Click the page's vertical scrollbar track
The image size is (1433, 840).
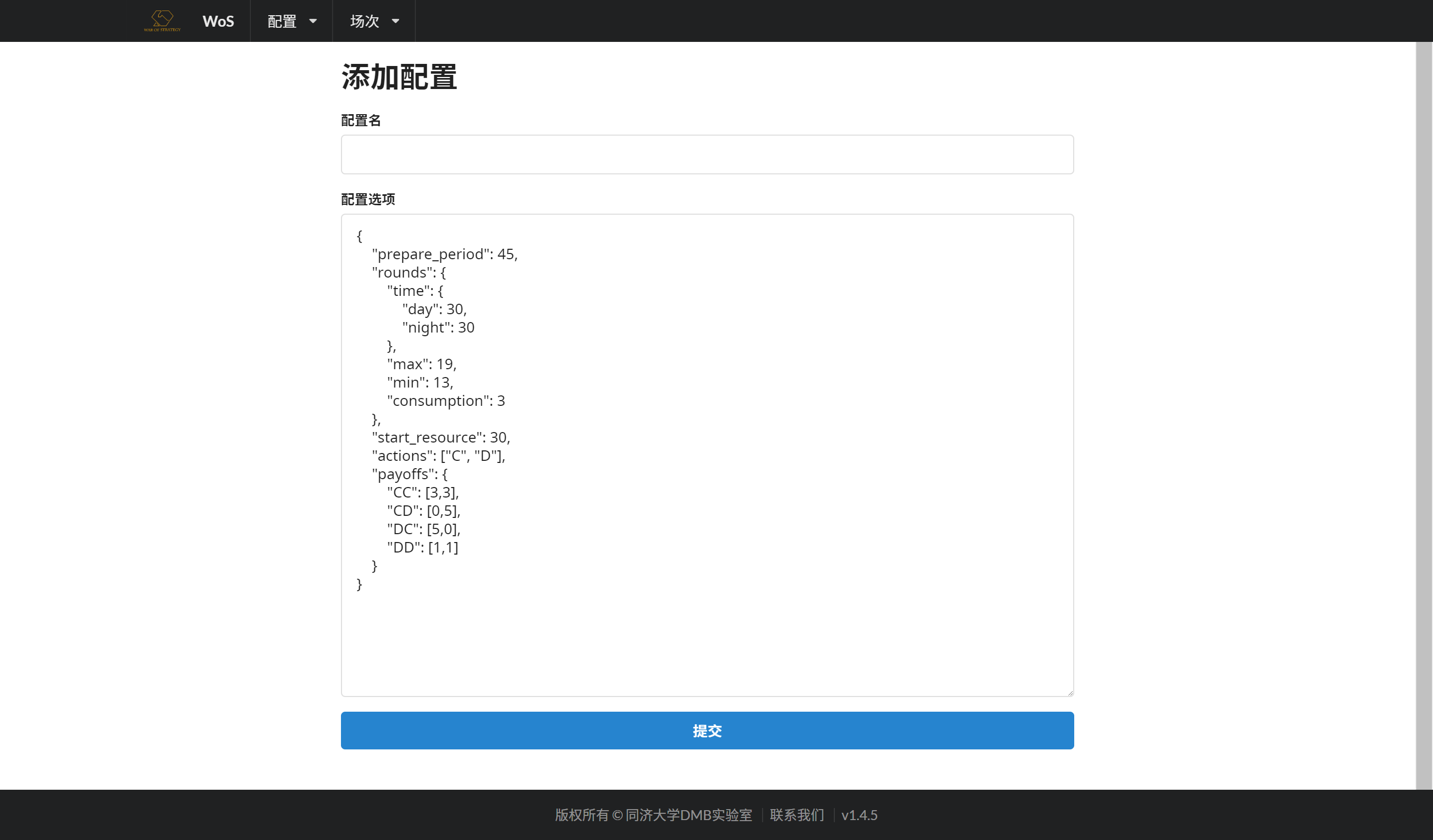(x=1424, y=415)
